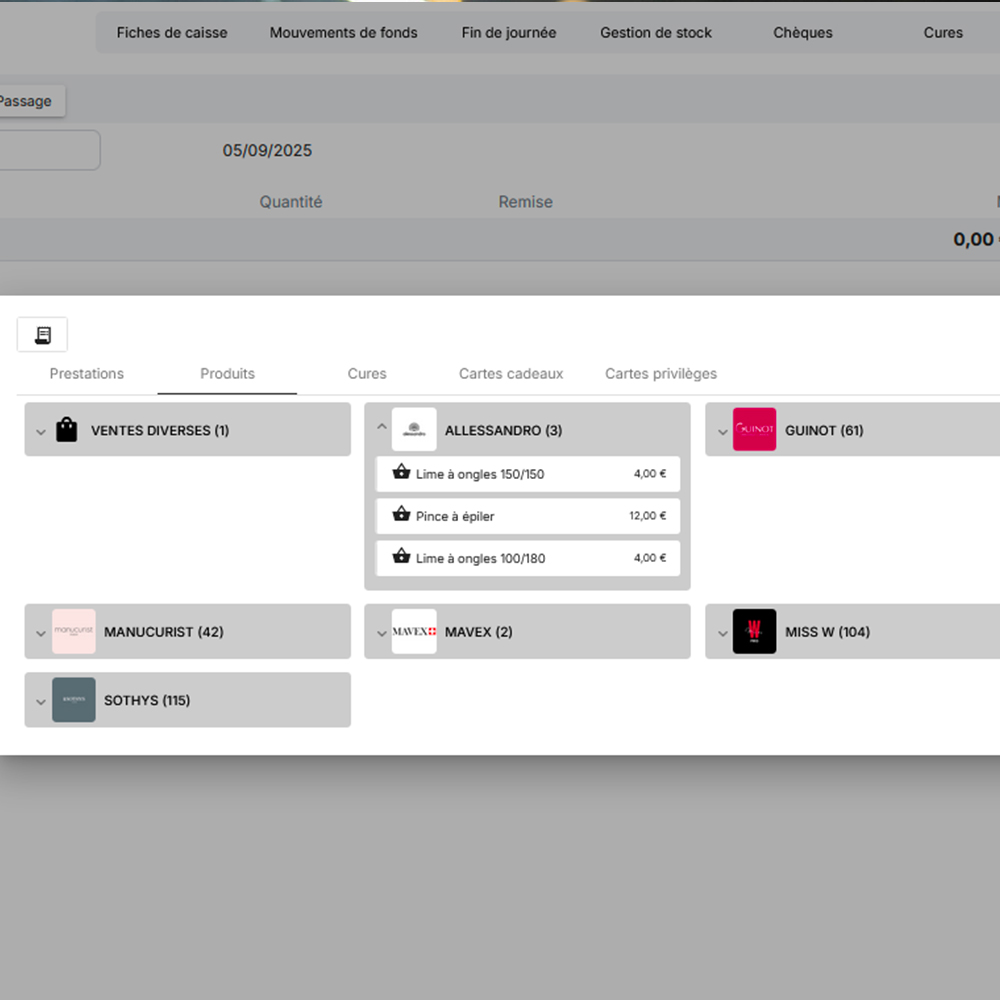Expand the SOTHYS (115) category
This screenshot has height=1000, width=1000.
(41, 699)
